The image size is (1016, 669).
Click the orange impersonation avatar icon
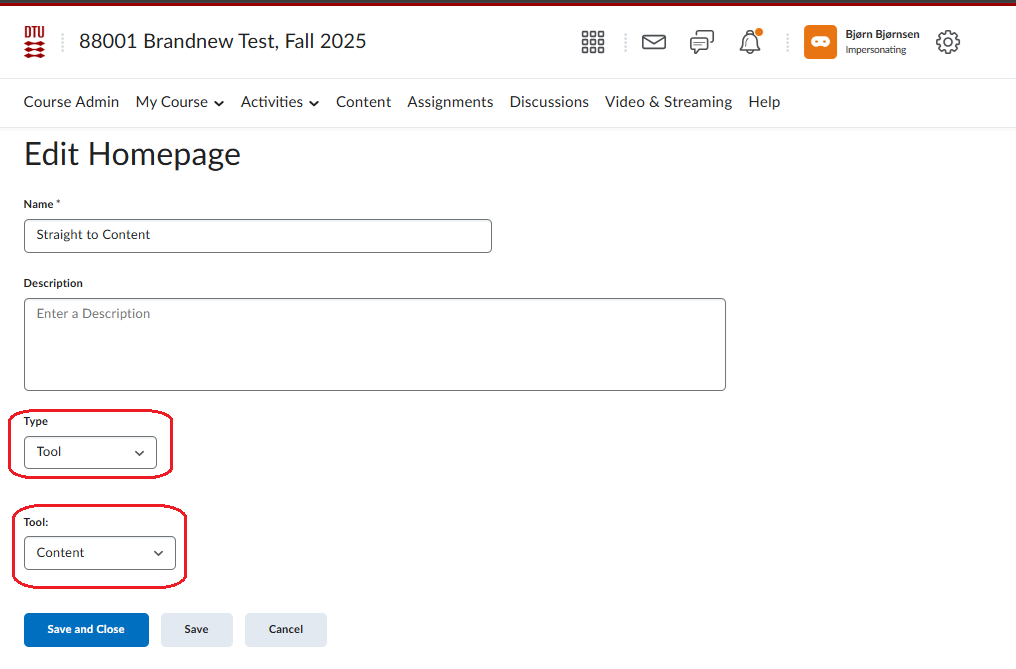(820, 42)
